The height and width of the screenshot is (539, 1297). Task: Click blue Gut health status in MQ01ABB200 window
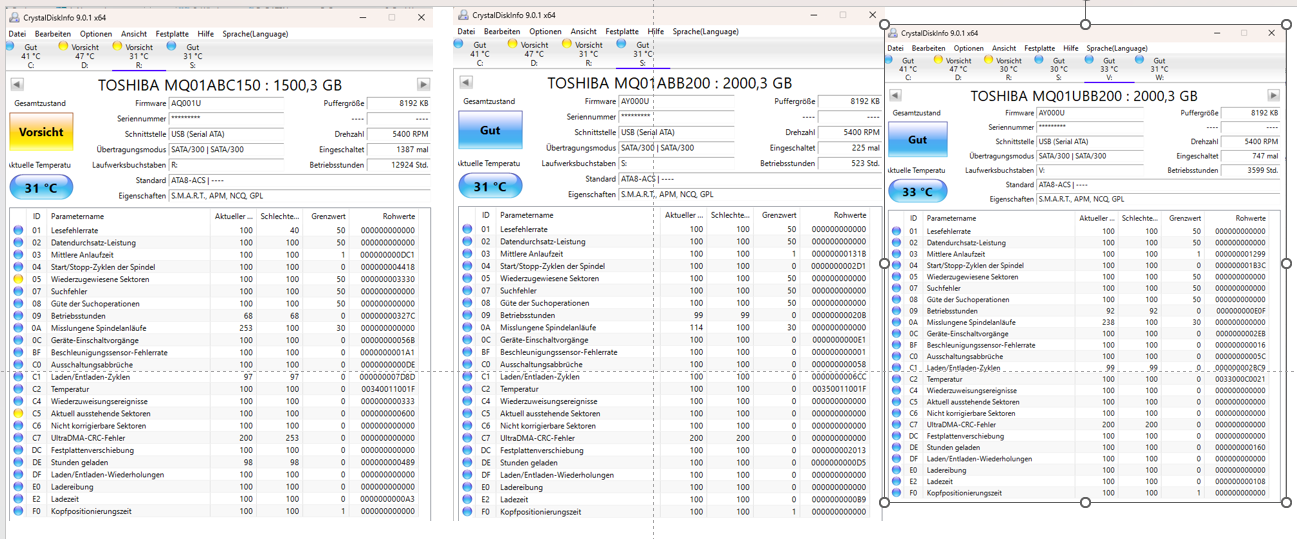pos(490,130)
